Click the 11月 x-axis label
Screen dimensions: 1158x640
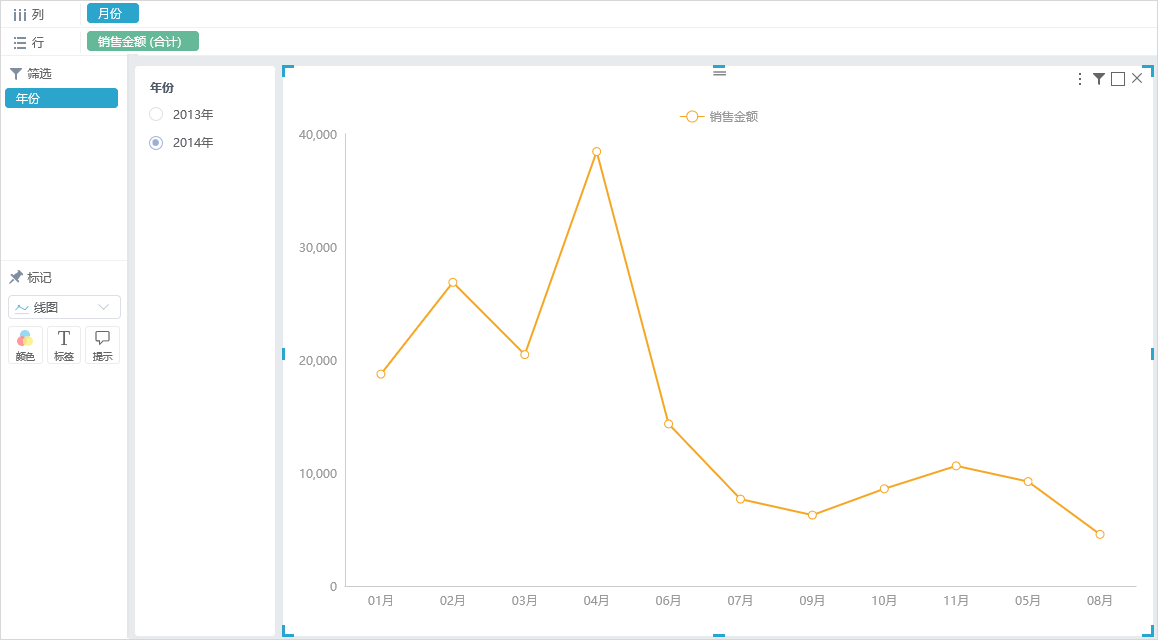tap(956, 601)
